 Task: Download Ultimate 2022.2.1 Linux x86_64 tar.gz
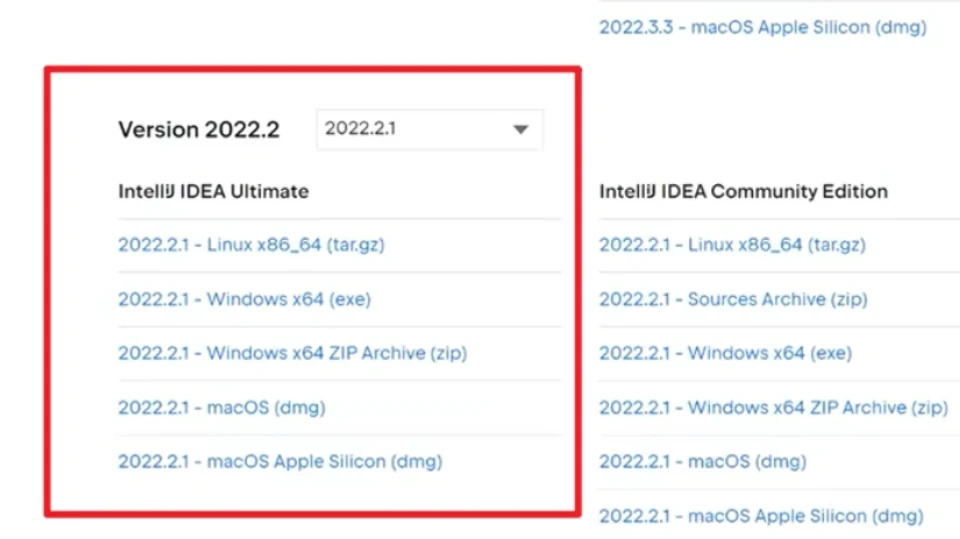(251, 246)
